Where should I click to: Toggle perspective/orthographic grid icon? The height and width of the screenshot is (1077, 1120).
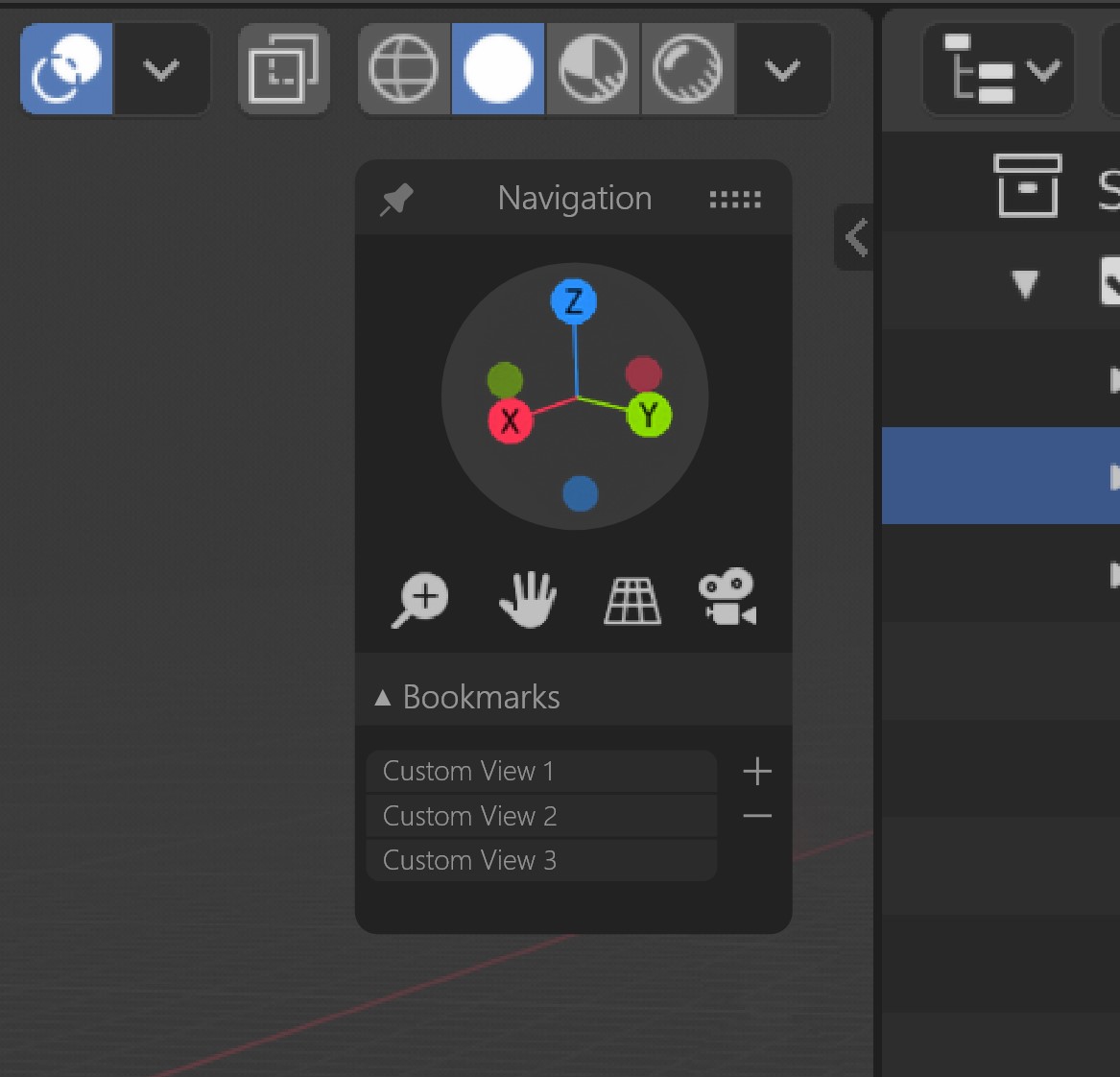click(x=632, y=601)
